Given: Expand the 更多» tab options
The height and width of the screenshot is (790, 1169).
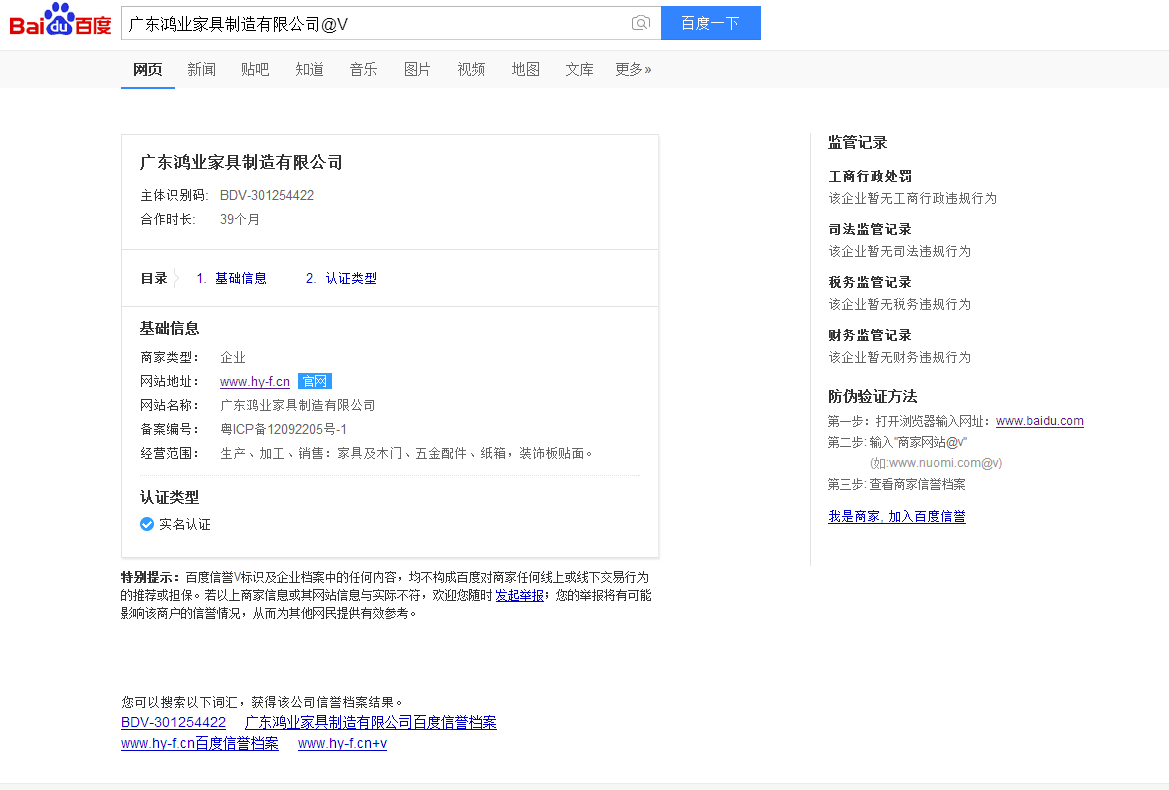Looking at the screenshot, I should (632, 69).
